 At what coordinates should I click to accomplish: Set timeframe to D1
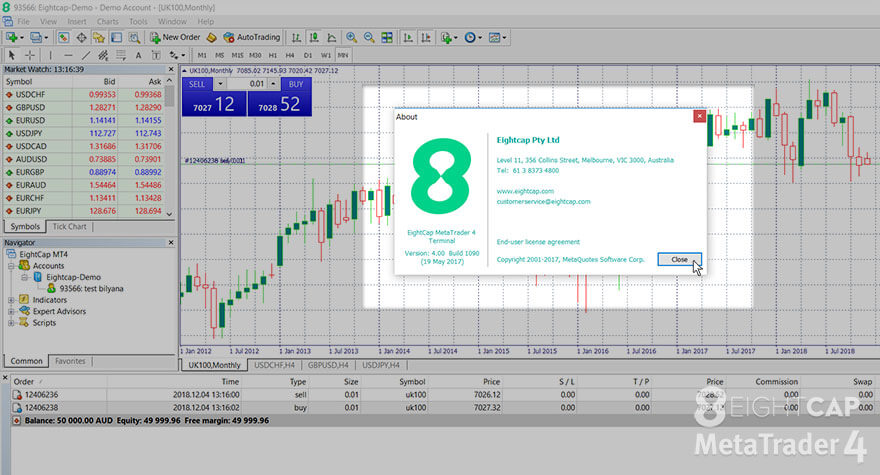(308, 55)
